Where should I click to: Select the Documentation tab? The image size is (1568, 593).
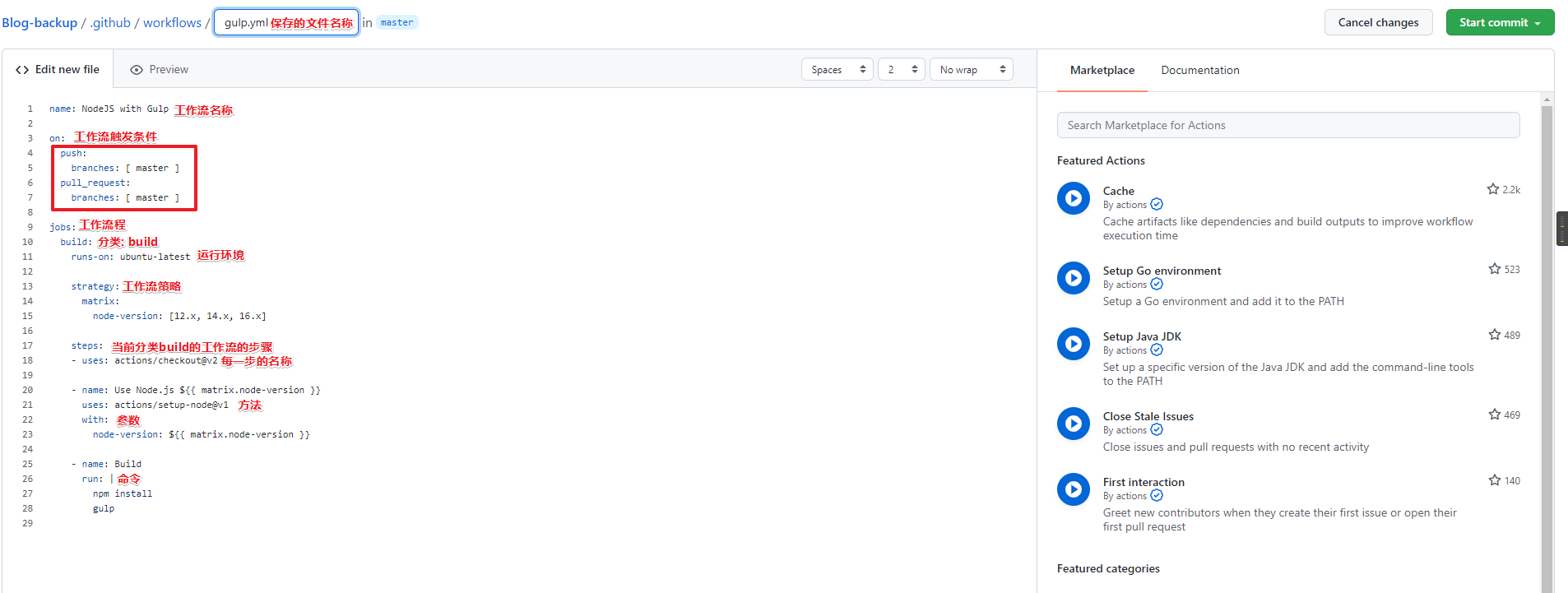[x=1199, y=71]
